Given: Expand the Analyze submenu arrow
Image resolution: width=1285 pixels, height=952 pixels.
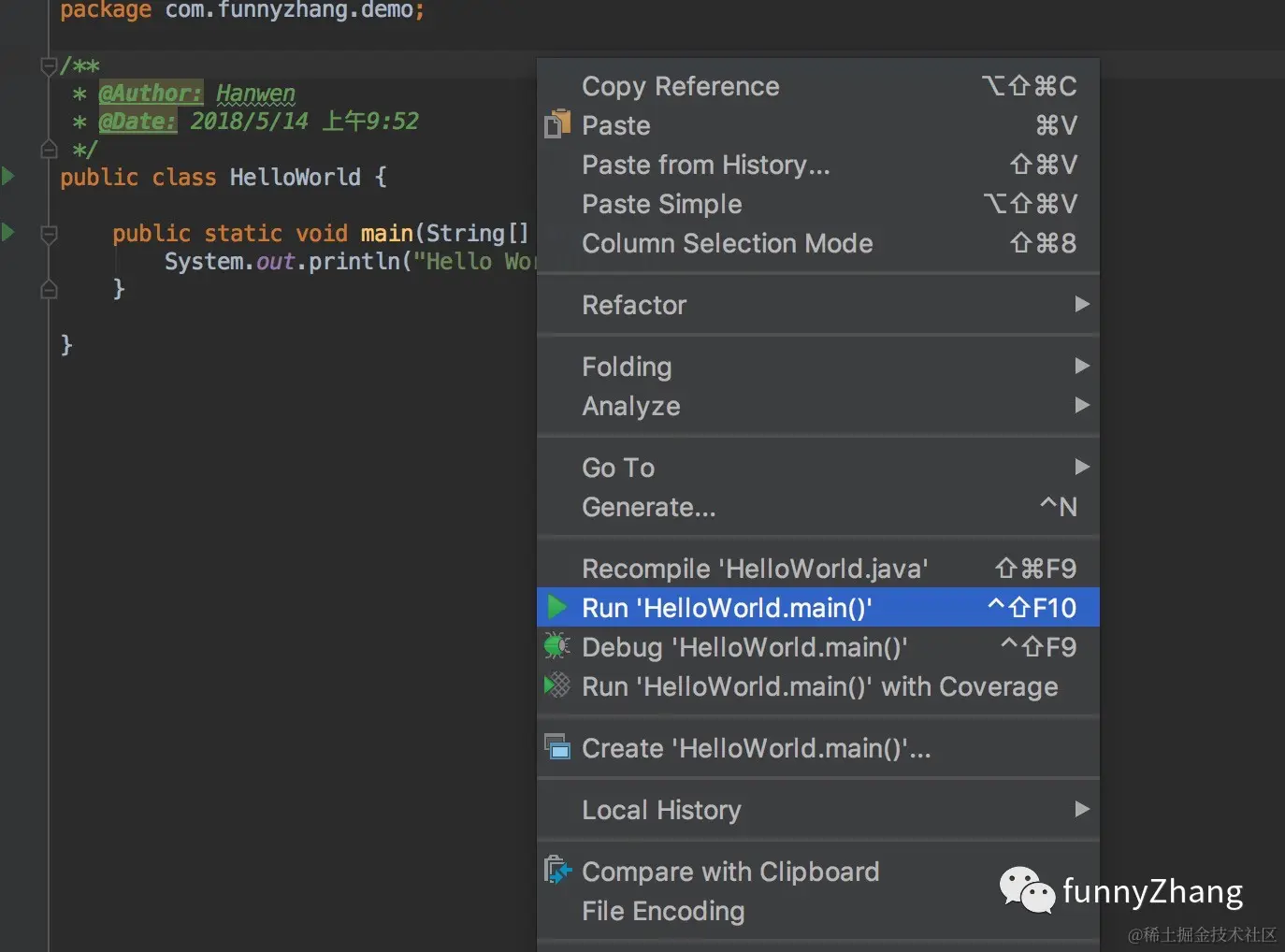Looking at the screenshot, I should tap(1082, 405).
